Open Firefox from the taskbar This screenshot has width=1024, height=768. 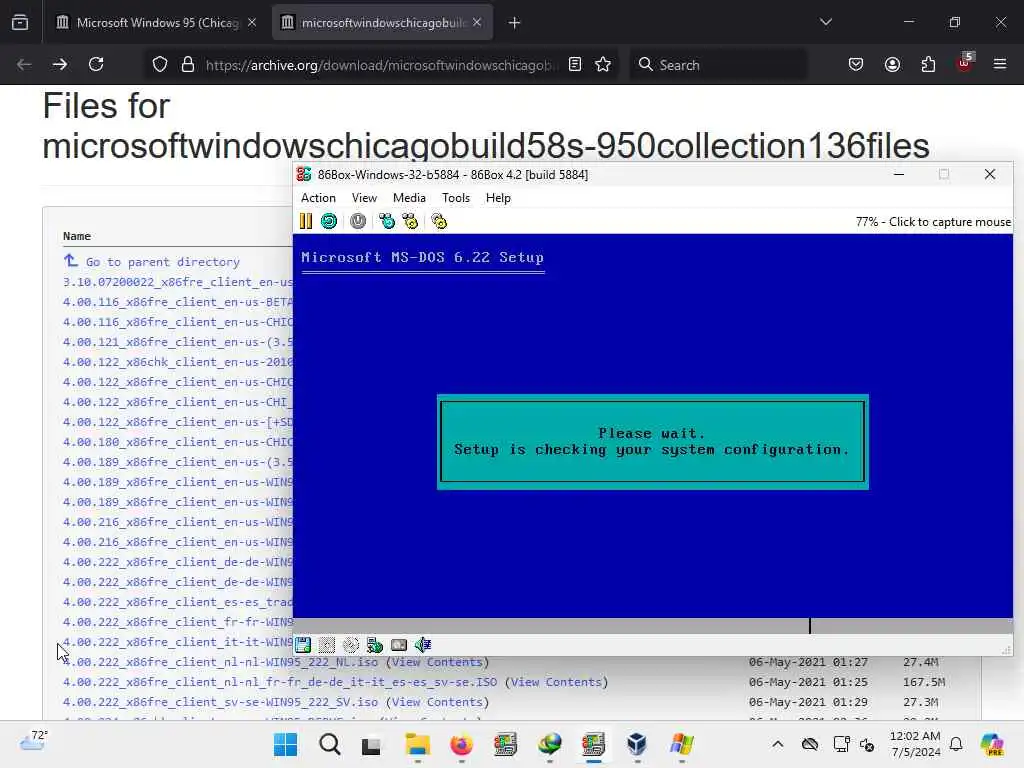tap(461, 744)
